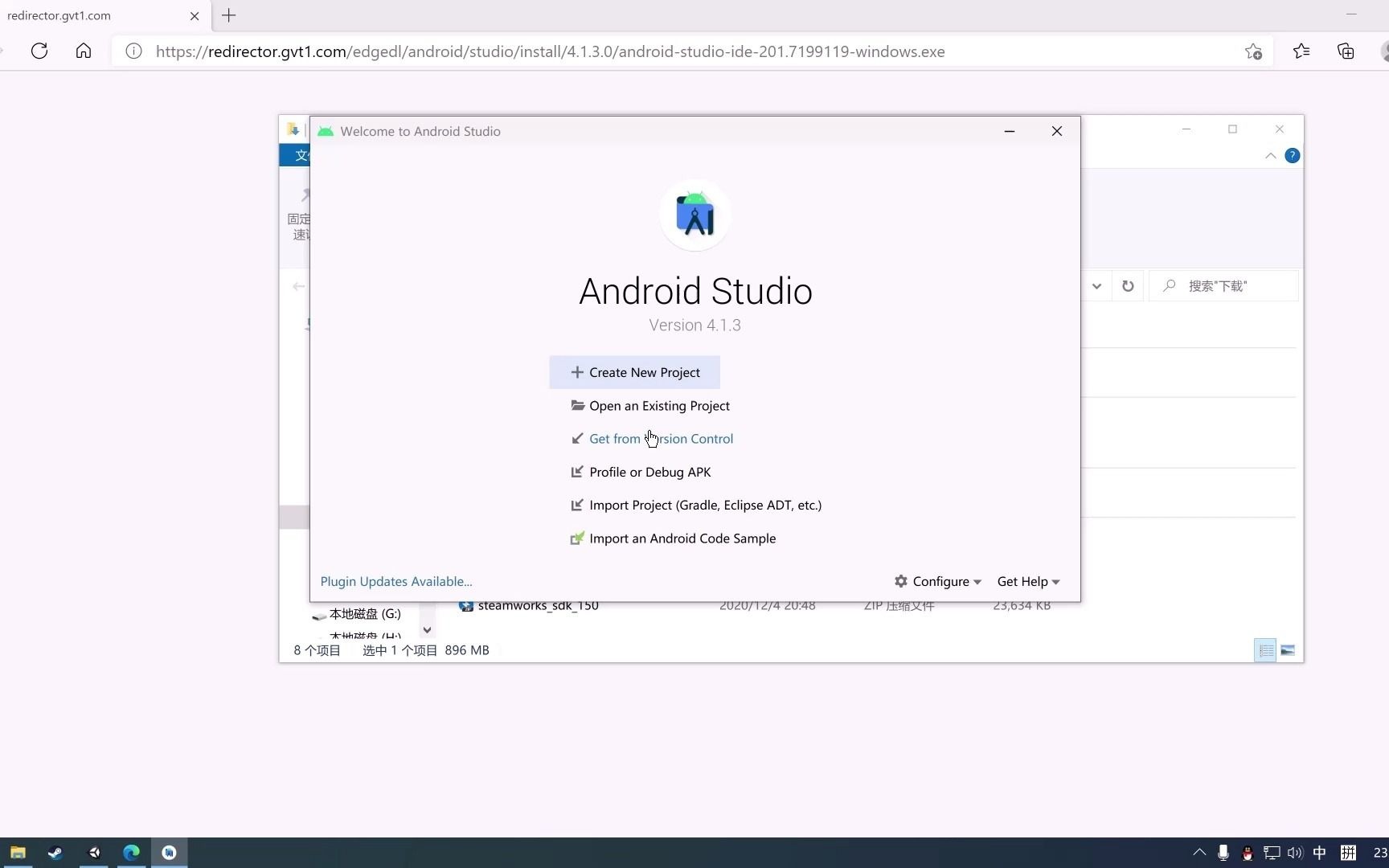Click the volume tray icon
Image resolution: width=1389 pixels, height=868 pixels.
tap(1294, 853)
